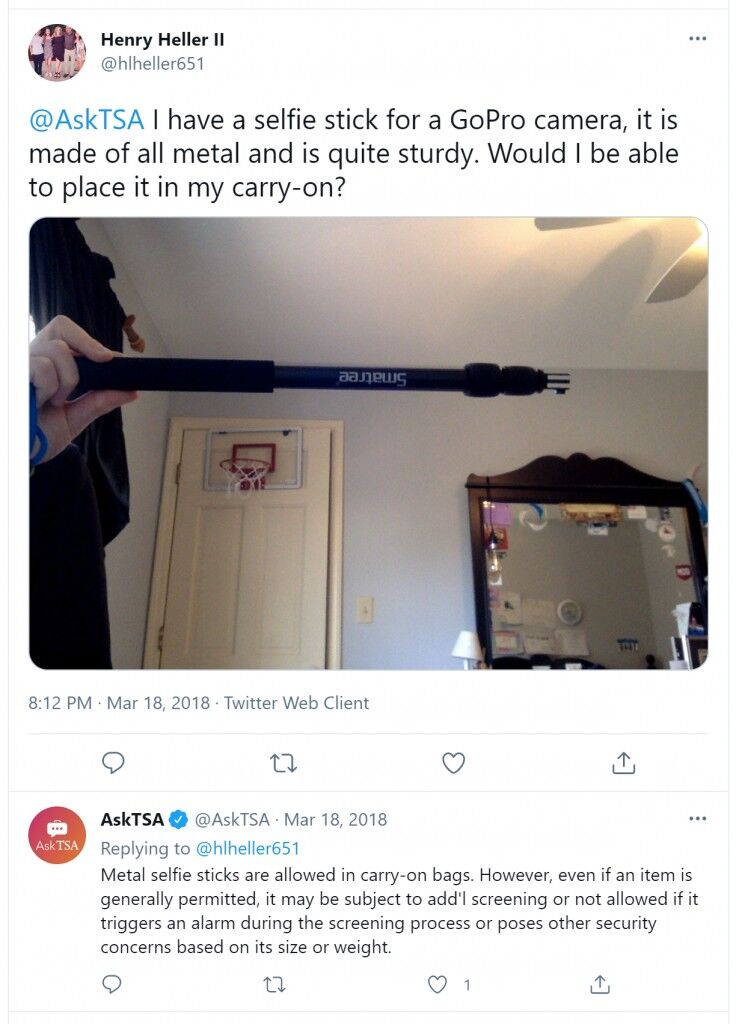Share the AskTSA reply tweet
Viewport: 736px width, 1024px height.
click(x=600, y=984)
